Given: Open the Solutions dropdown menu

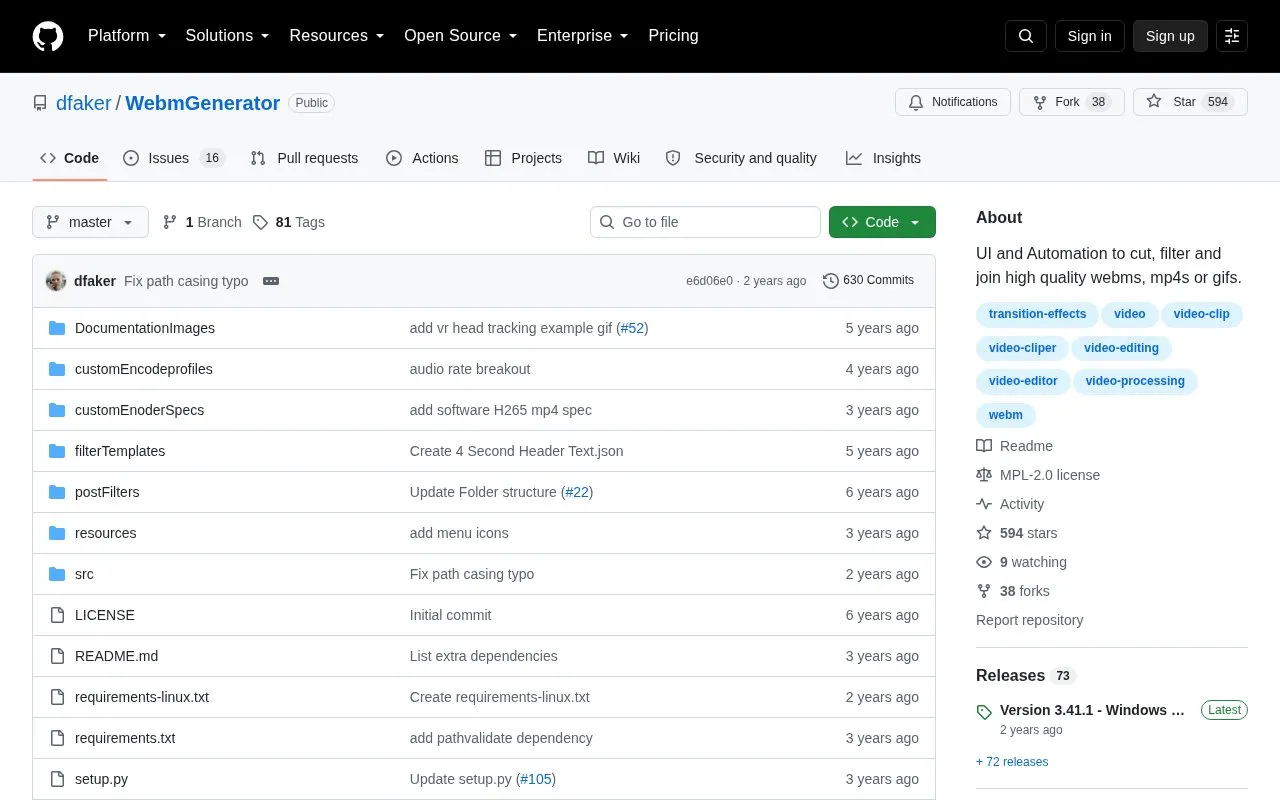Looking at the screenshot, I should (227, 36).
